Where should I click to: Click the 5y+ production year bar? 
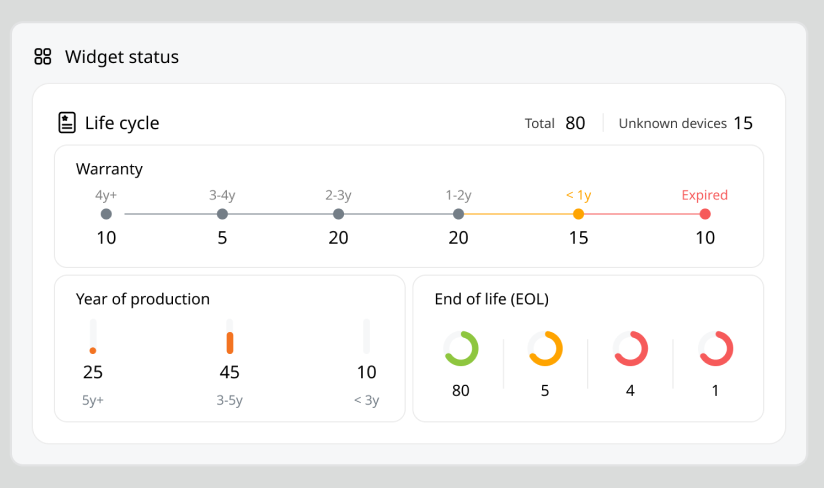[93, 337]
